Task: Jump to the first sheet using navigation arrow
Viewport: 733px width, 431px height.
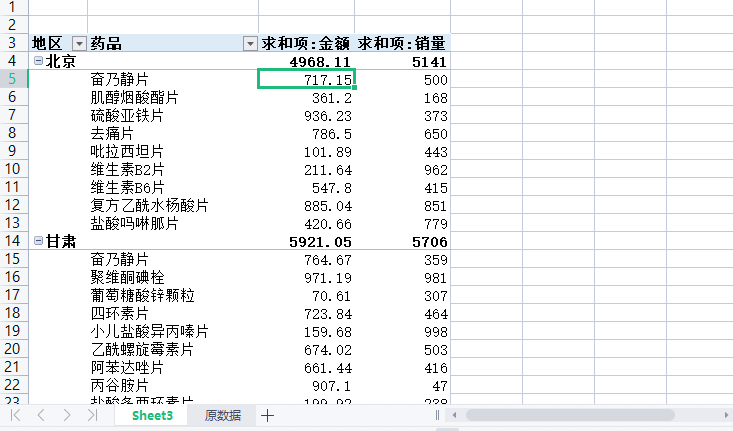Action: click(16, 415)
